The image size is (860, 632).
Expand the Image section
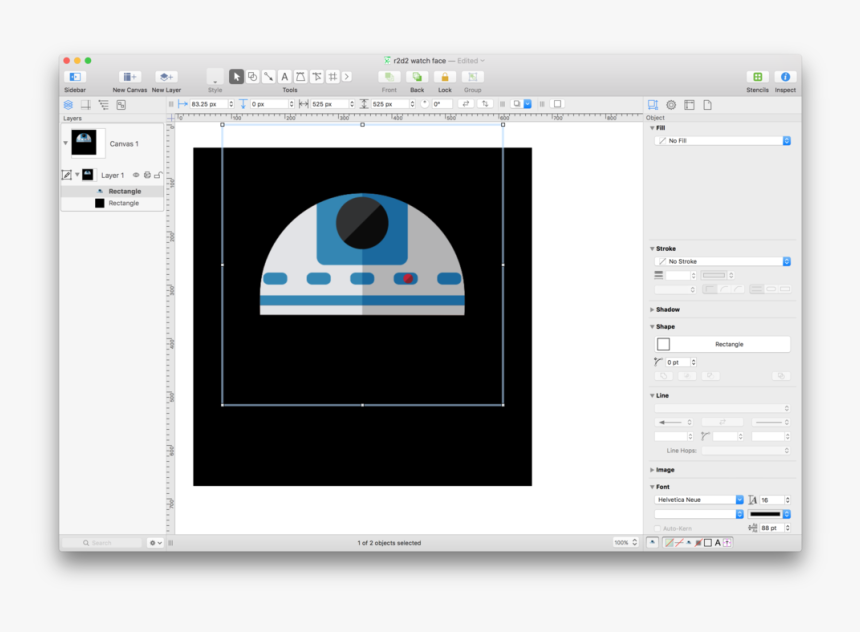click(652, 470)
